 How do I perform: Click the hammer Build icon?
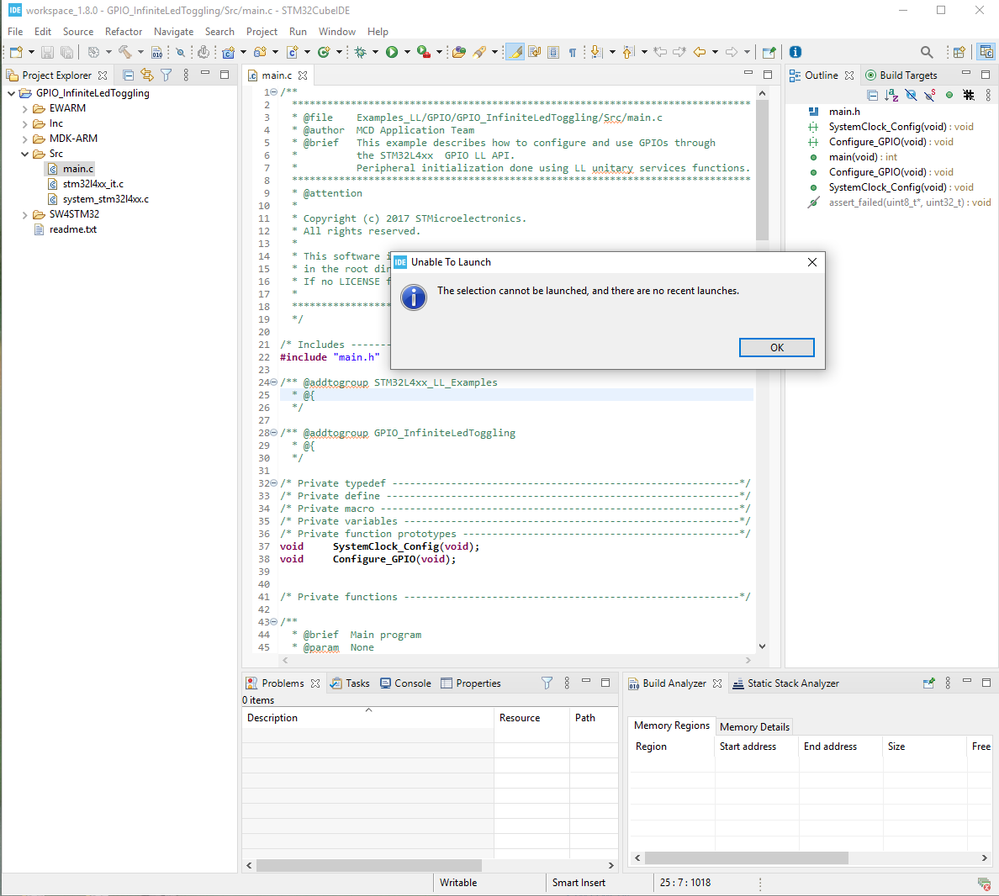point(125,52)
